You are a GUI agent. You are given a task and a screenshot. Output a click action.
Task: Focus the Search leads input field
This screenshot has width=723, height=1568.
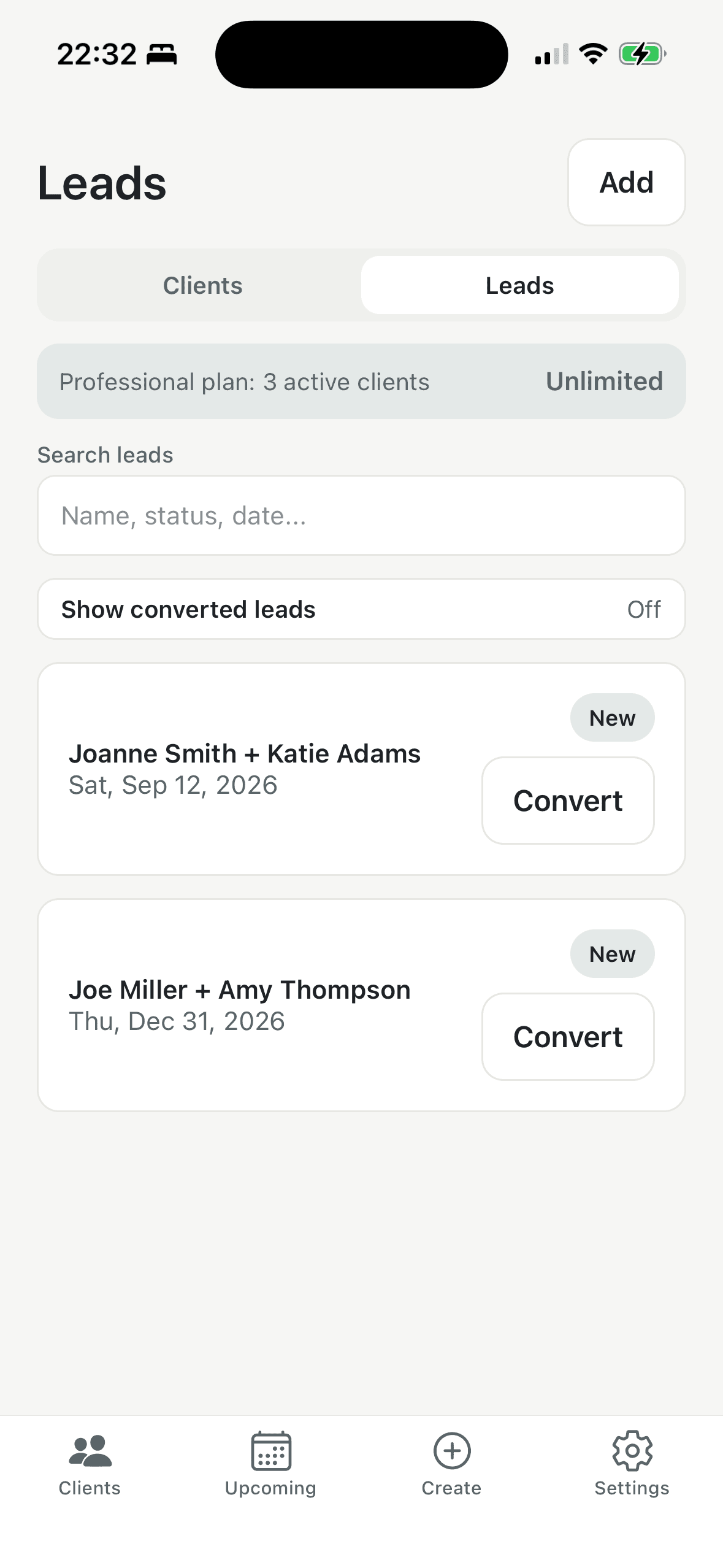[361, 516]
